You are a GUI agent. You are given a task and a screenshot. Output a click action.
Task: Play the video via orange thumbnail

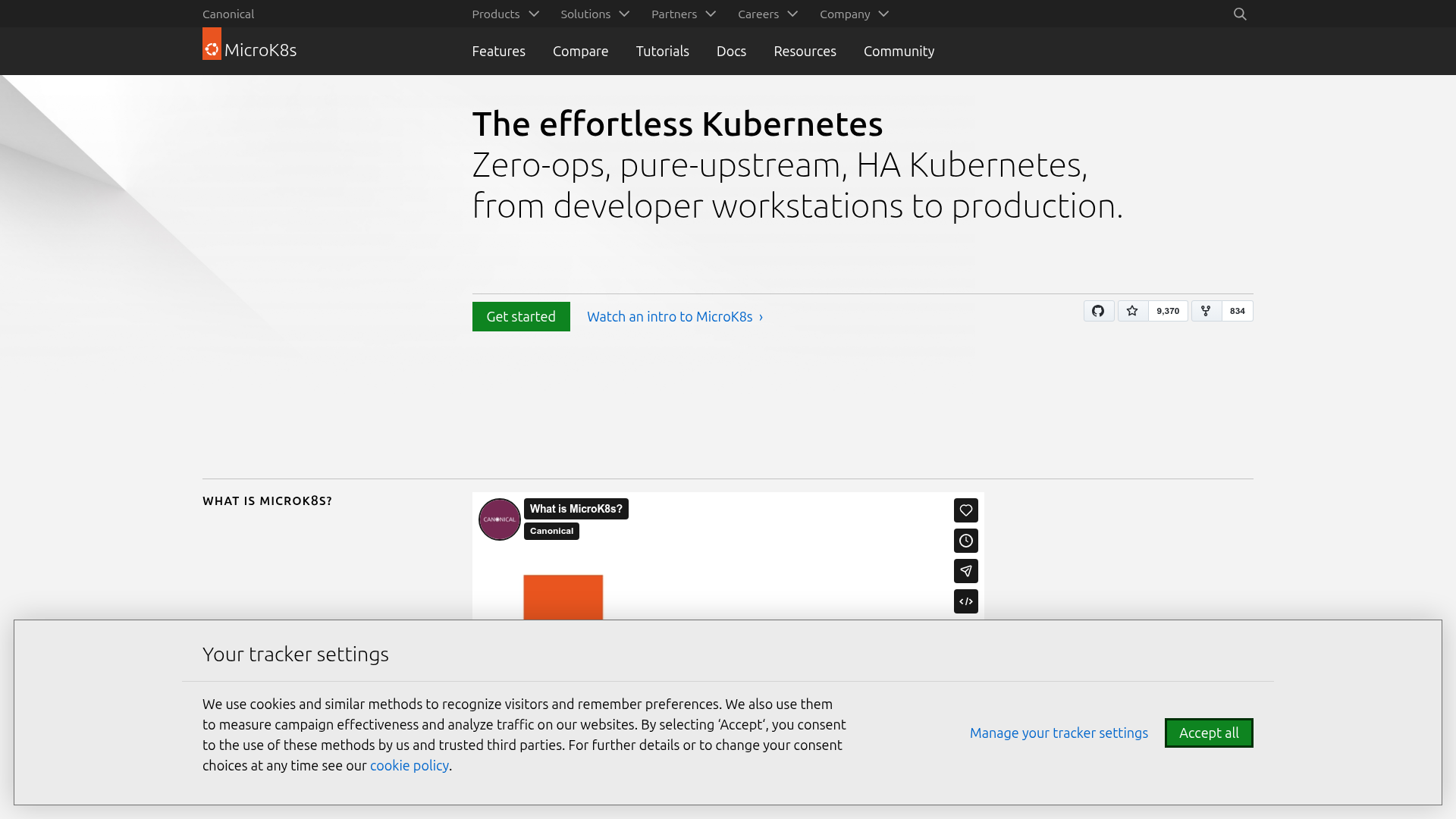pos(563,597)
